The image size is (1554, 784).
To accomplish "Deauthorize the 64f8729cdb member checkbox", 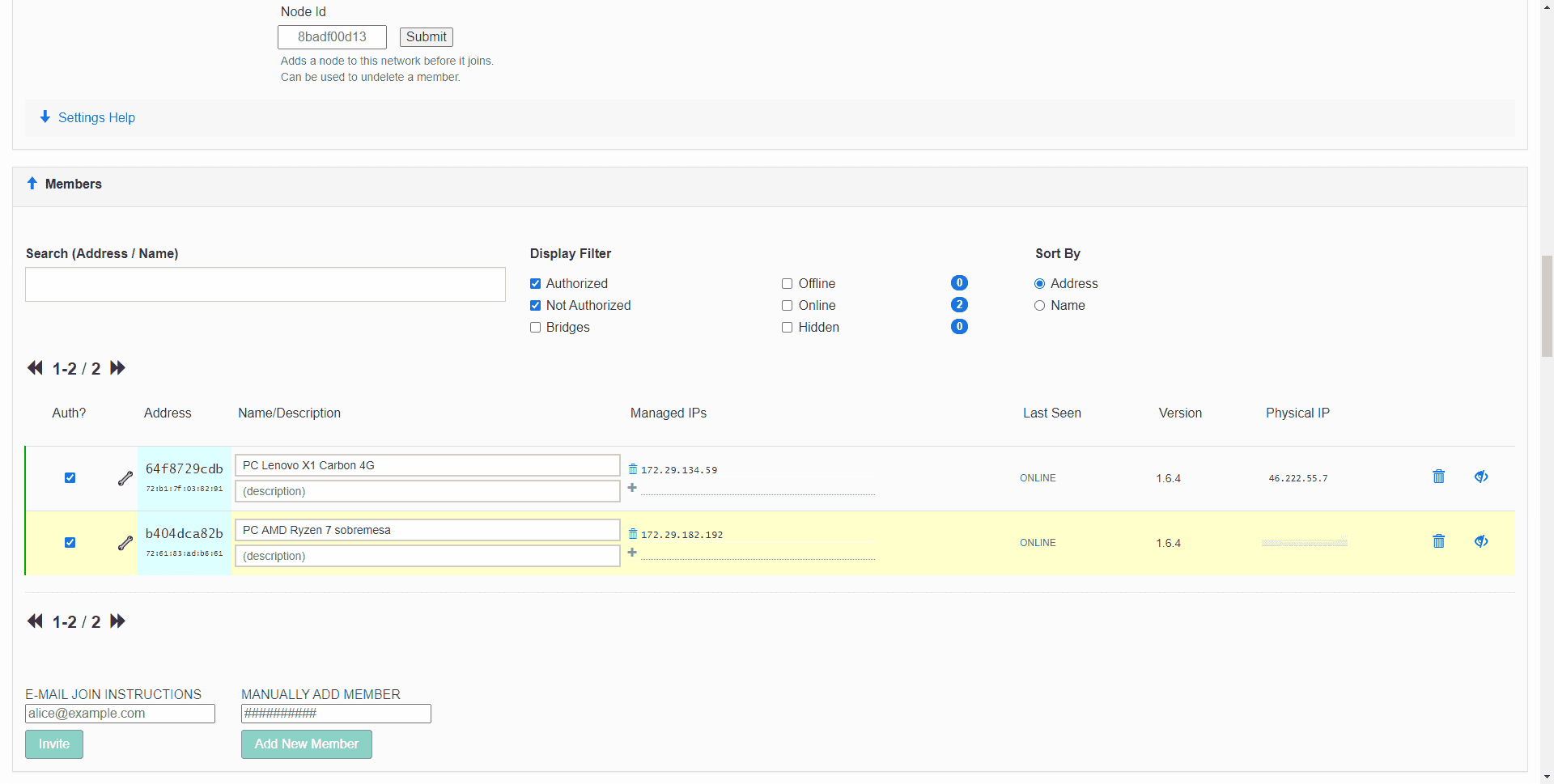I will click(x=70, y=478).
